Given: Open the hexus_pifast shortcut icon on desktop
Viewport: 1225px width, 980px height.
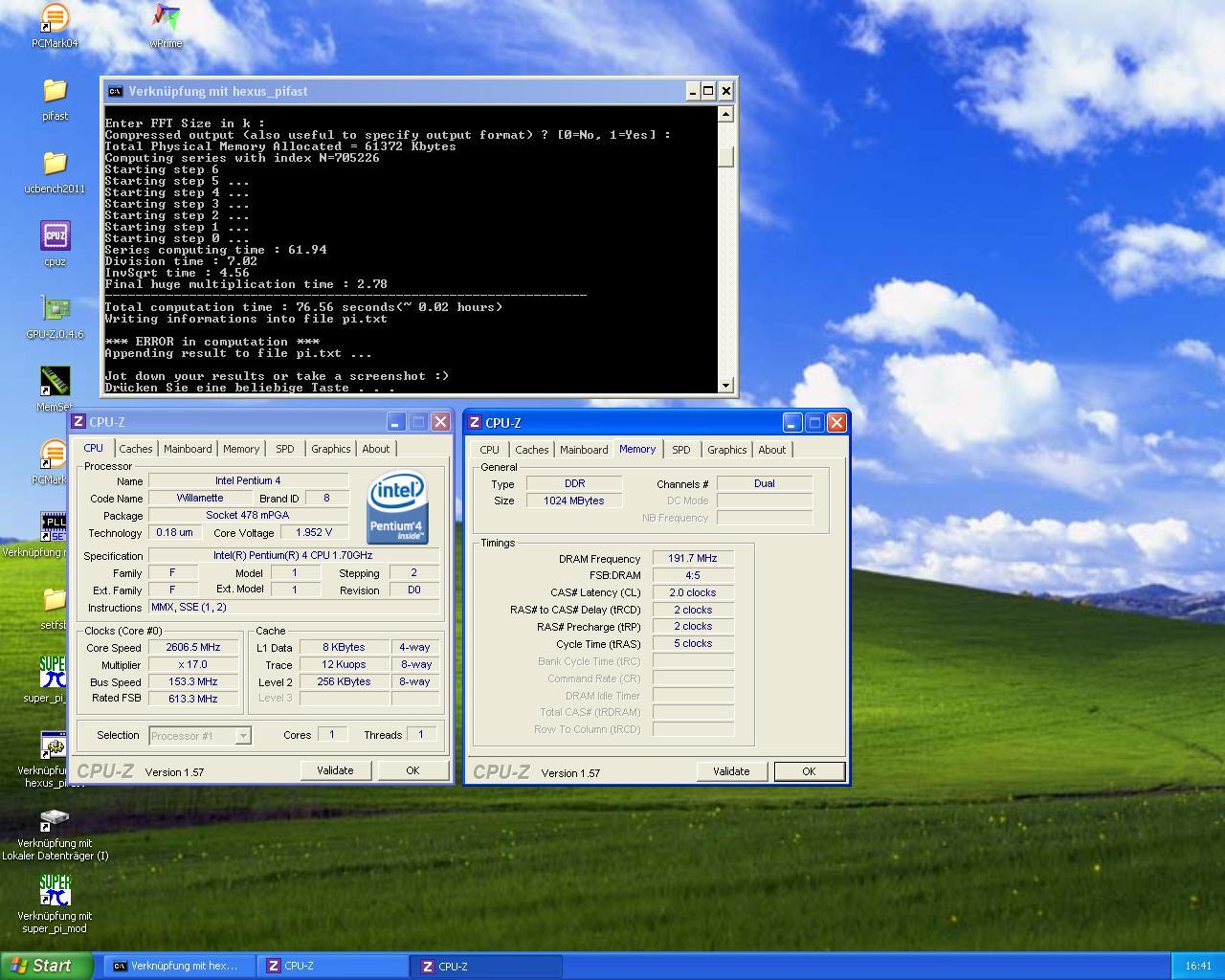Looking at the screenshot, I should [54, 746].
